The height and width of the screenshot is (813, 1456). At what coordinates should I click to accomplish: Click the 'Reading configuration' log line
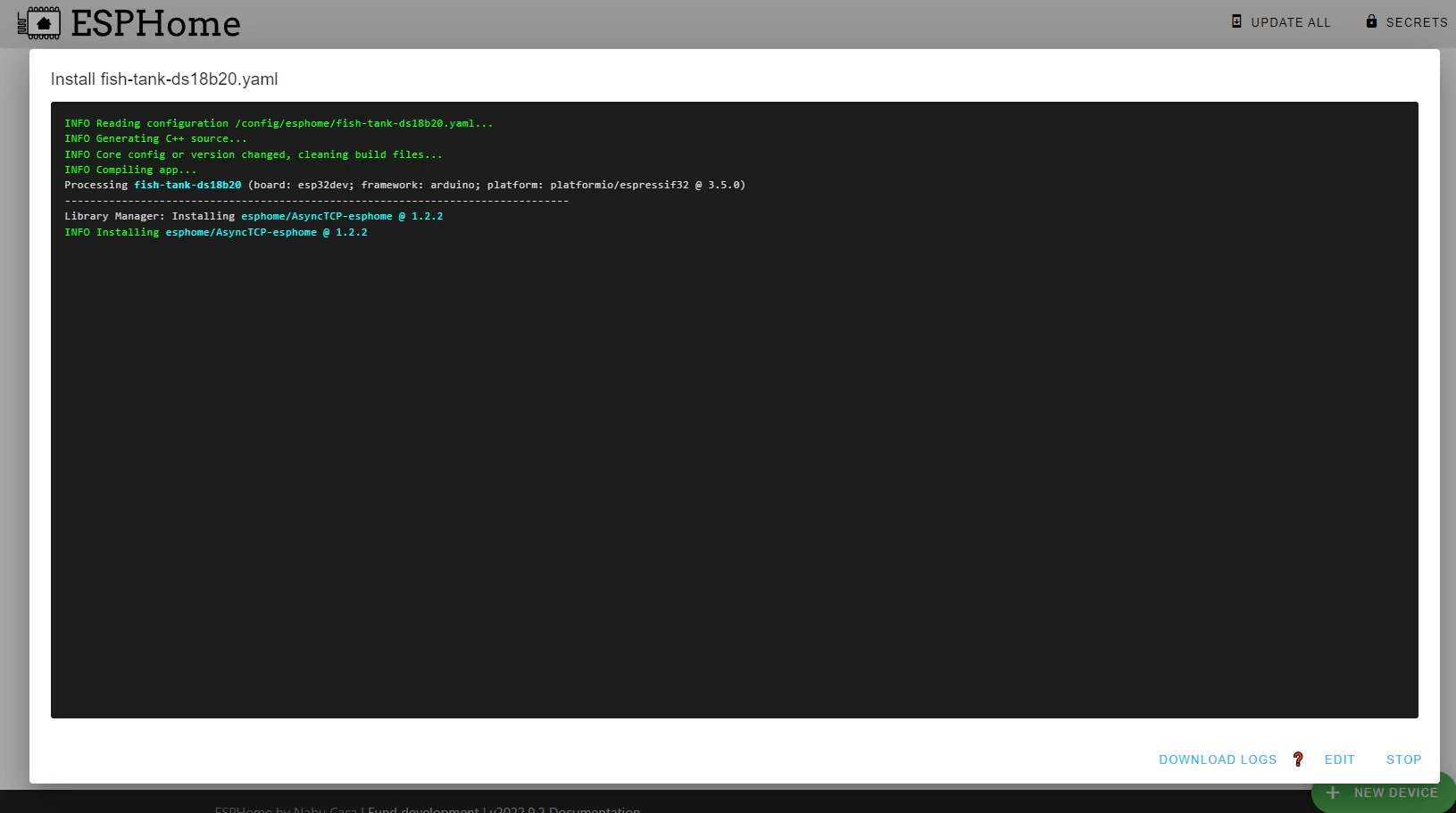pyautogui.click(x=279, y=123)
